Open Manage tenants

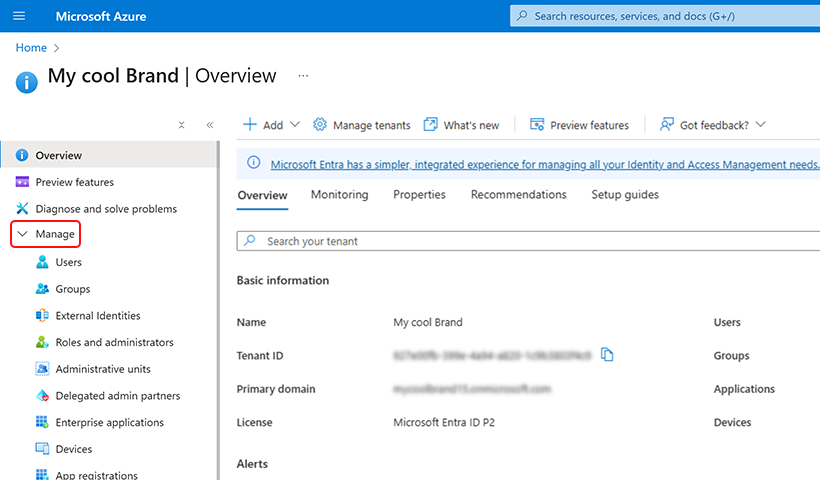(x=361, y=125)
